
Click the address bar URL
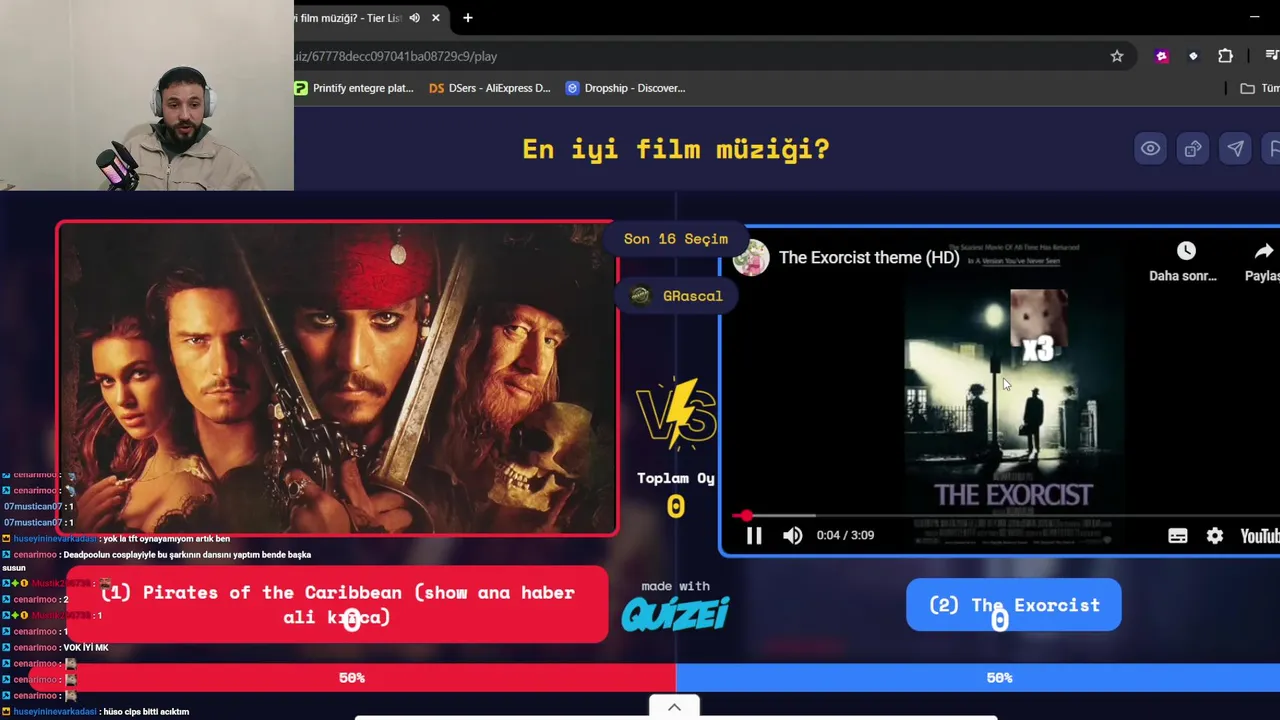click(x=396, y=56)
